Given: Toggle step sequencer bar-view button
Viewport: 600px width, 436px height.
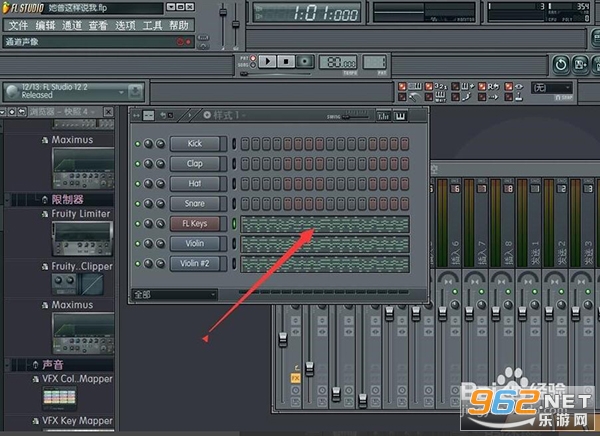Looking at the screenshot, I should 148,115.
